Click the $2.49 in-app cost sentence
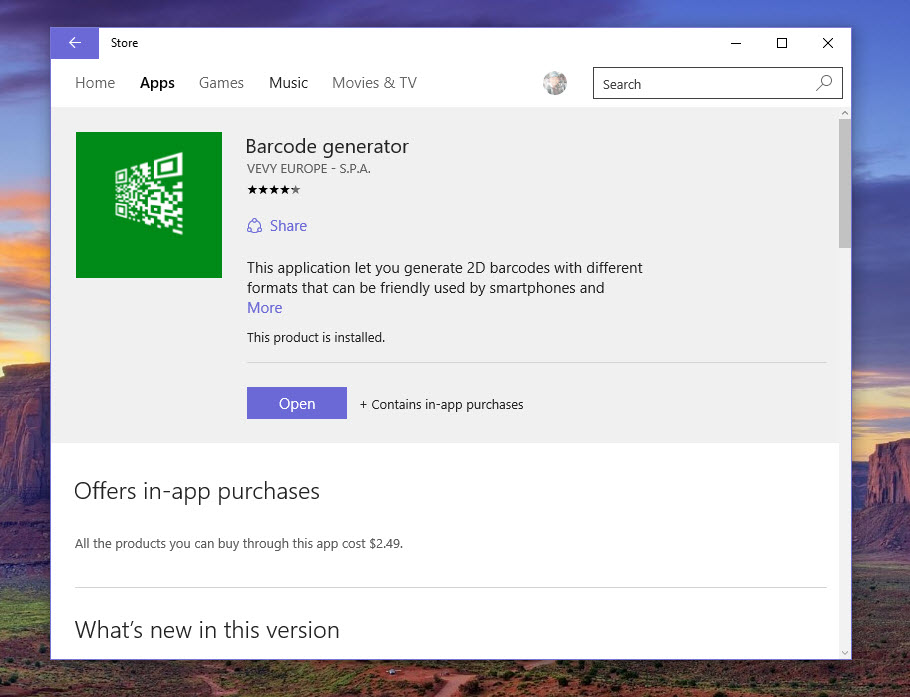This screenshot has width=910, height=697. pos(239,544)
